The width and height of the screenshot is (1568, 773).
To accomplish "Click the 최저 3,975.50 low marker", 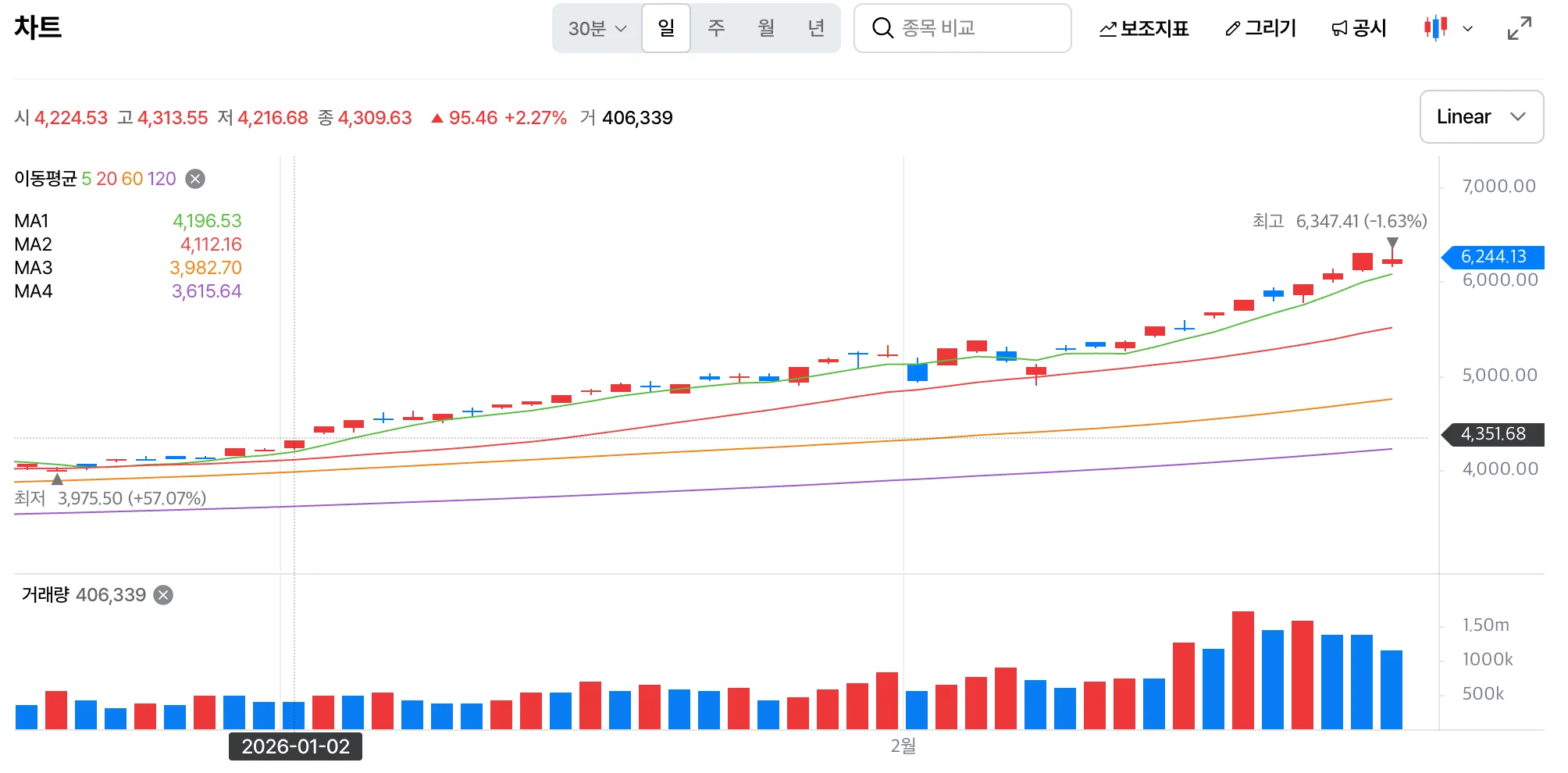I will pos(110,498).
